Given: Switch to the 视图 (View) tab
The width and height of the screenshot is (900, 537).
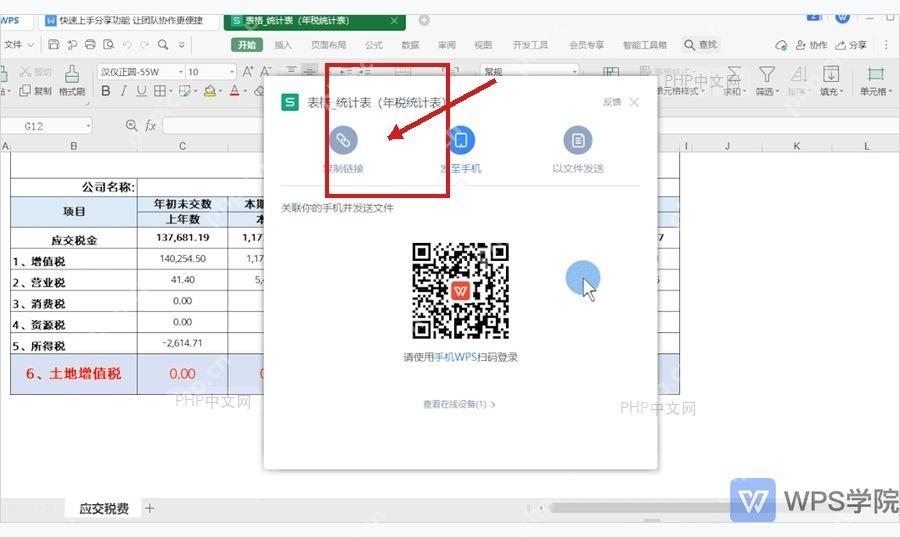Looking at the screenshot, I should coord(483,45).
